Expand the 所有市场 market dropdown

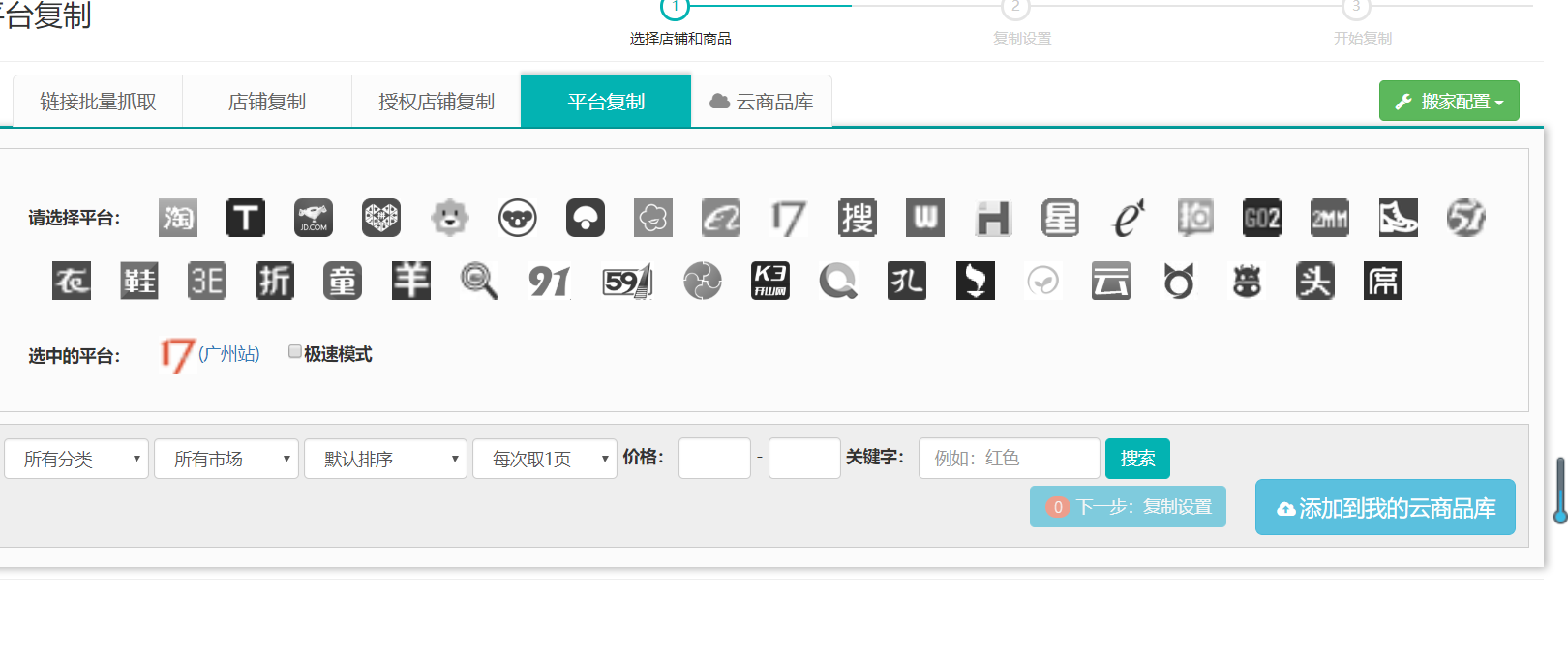(x=226, y=459)
